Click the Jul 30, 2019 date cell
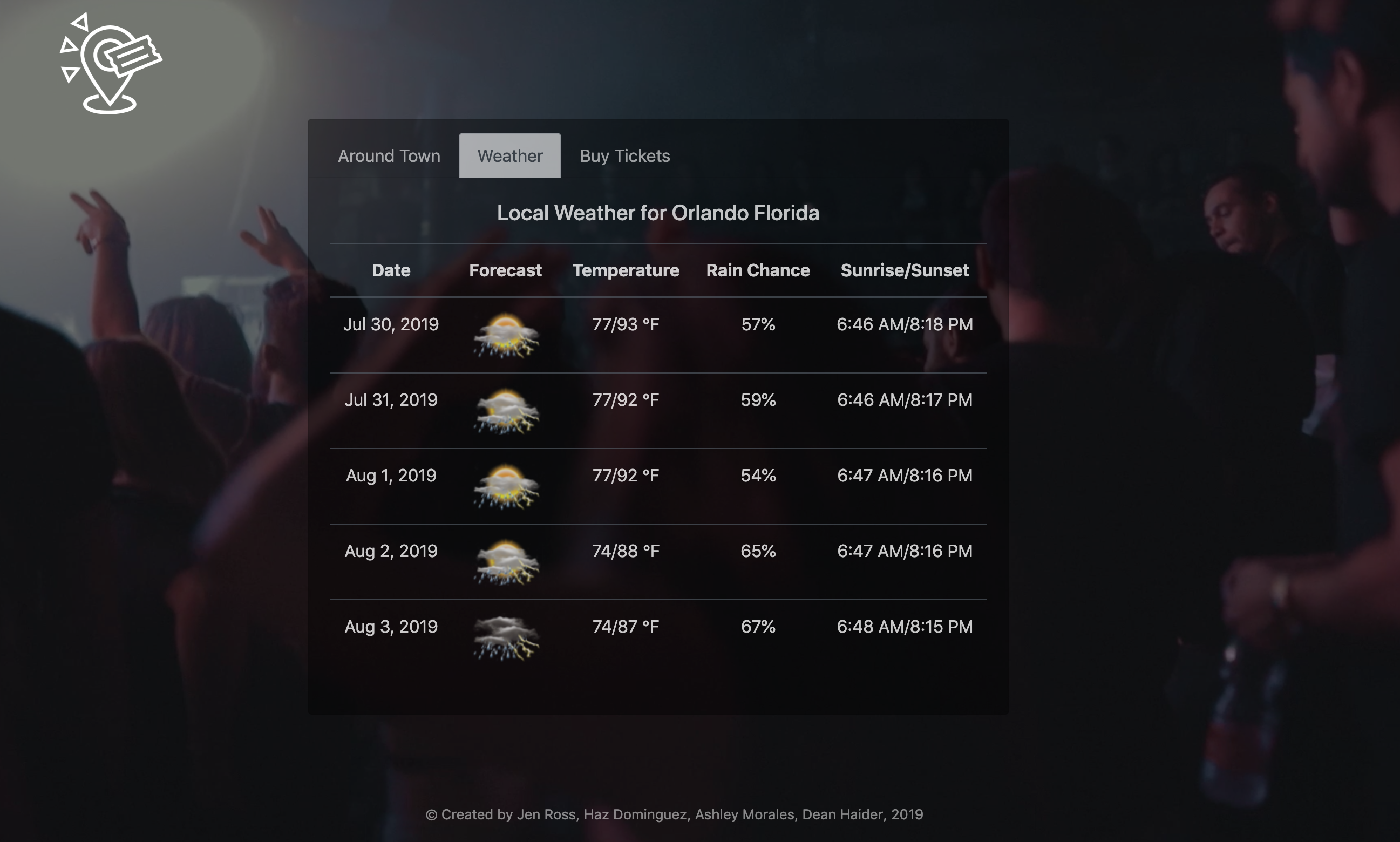 tap(391, 324)
